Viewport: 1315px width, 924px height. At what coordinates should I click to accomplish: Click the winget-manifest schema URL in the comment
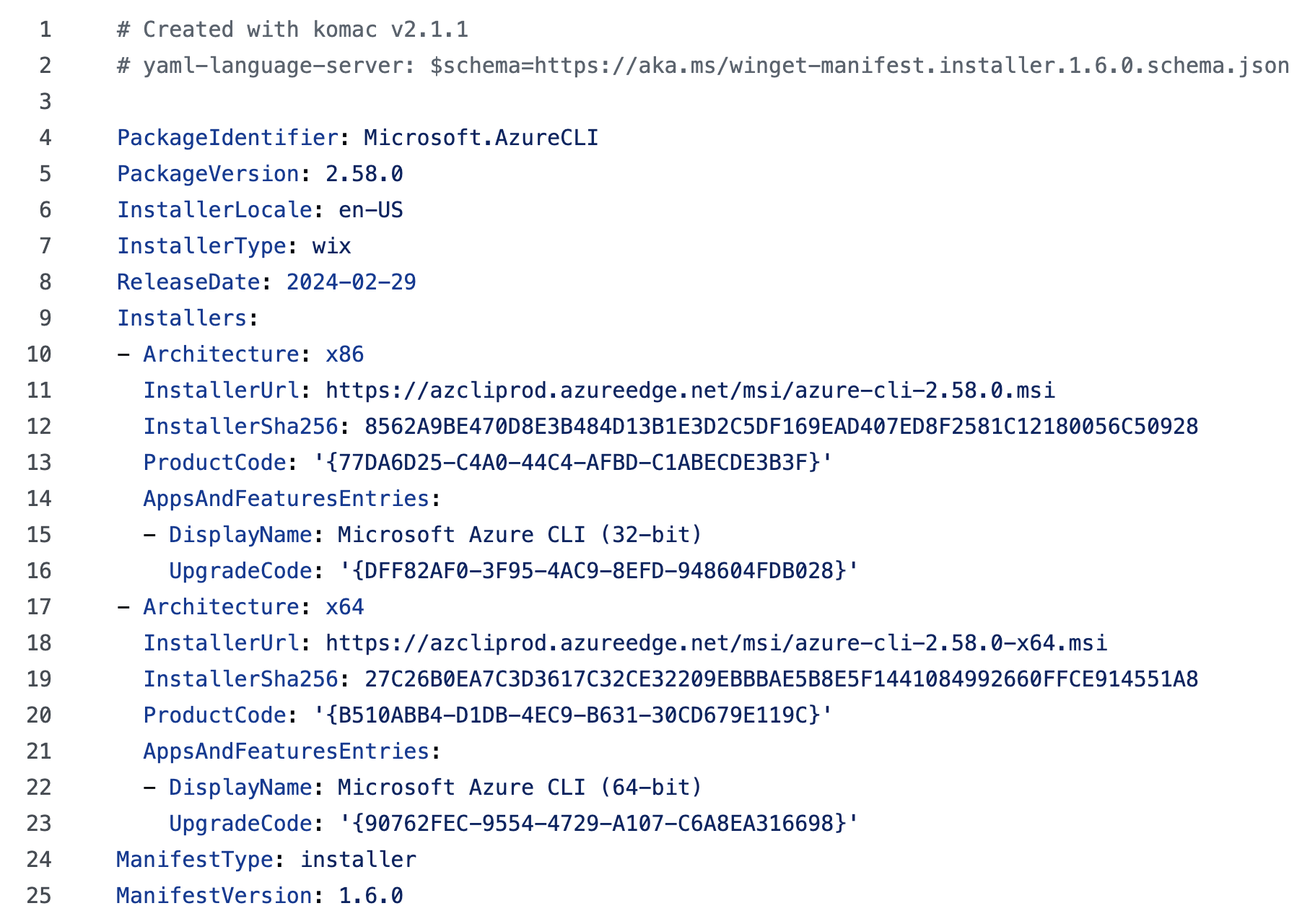912,66
